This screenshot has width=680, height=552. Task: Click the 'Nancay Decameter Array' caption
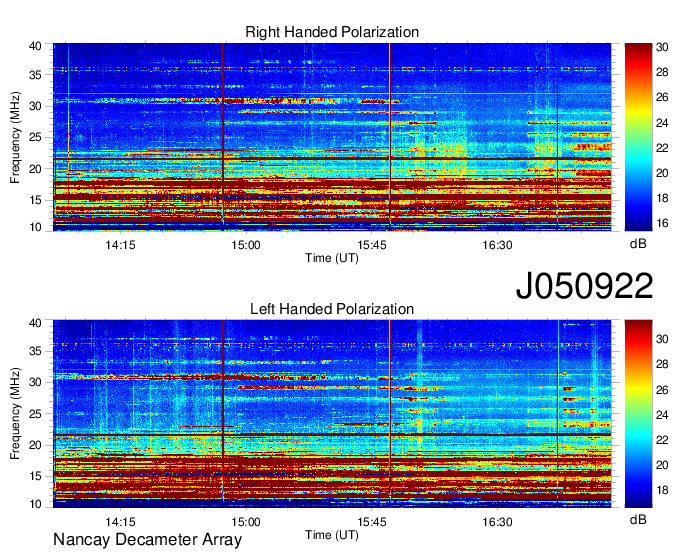[147, 540]
